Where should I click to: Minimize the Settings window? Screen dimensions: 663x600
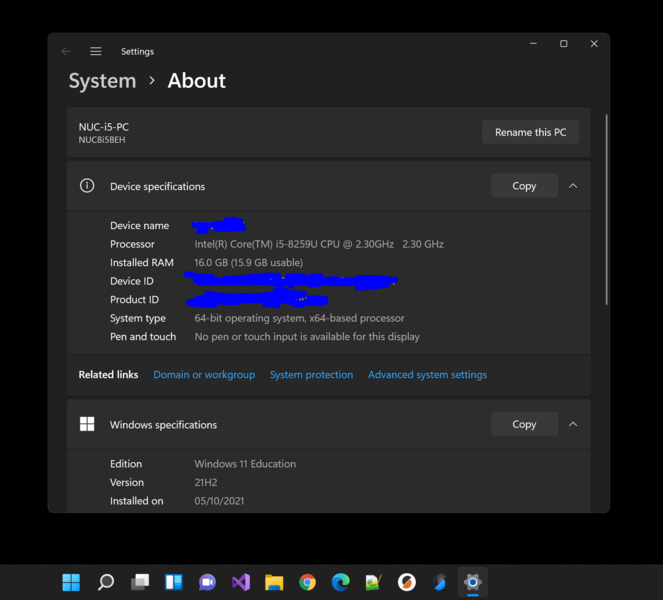(x=534, y=44)
